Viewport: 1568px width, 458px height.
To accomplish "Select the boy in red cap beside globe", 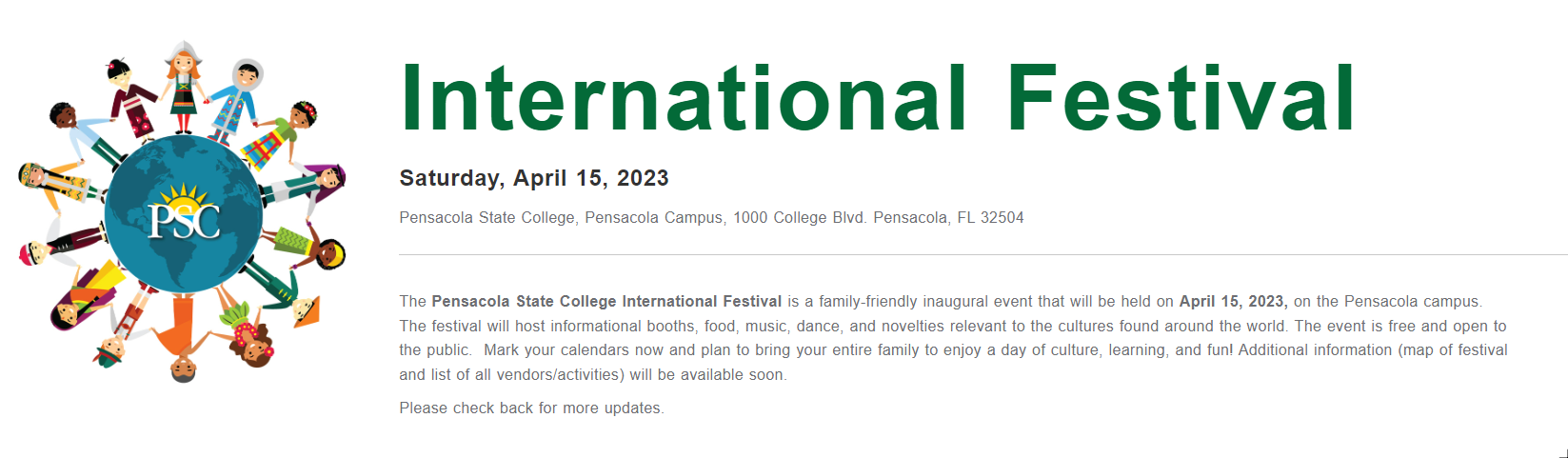I will (x=61, y=244).
